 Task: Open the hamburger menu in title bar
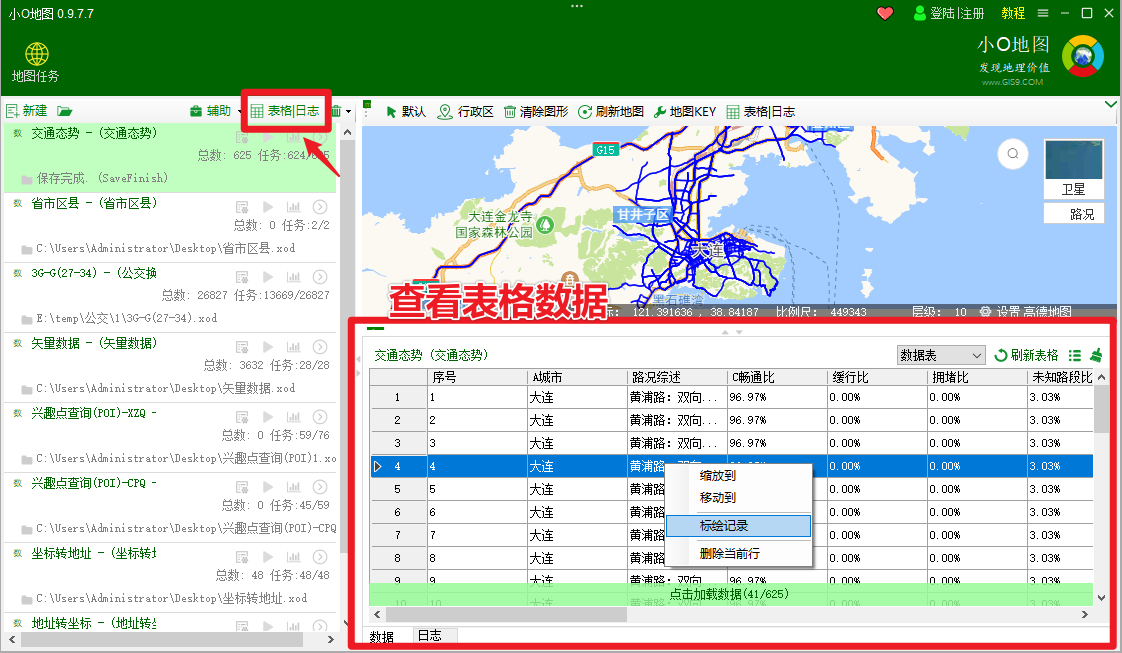click(1043, 14)
